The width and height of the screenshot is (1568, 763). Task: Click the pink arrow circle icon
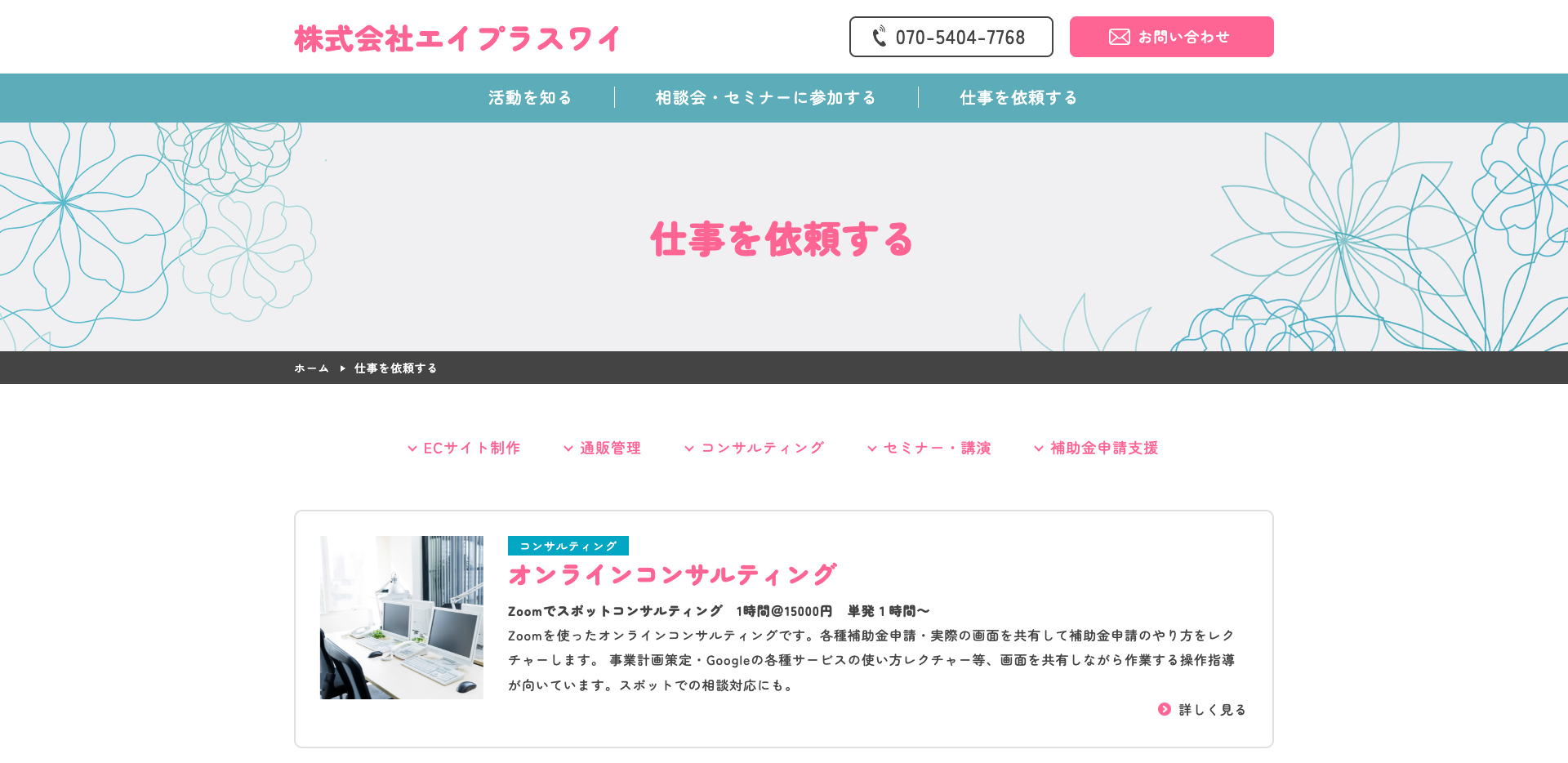(x=1165, y=709)
